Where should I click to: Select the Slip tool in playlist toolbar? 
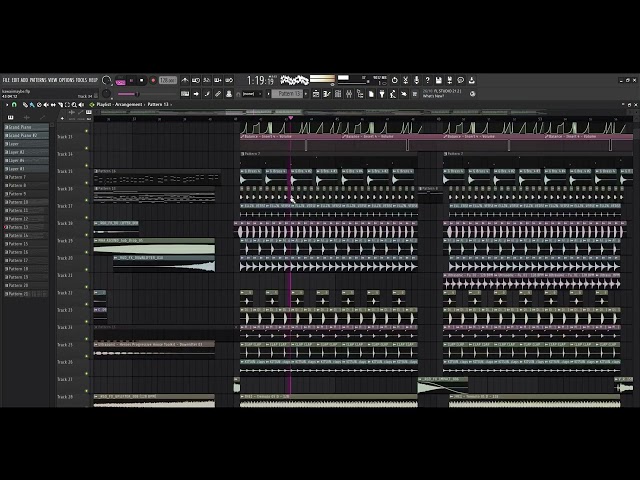pos(53,105)
